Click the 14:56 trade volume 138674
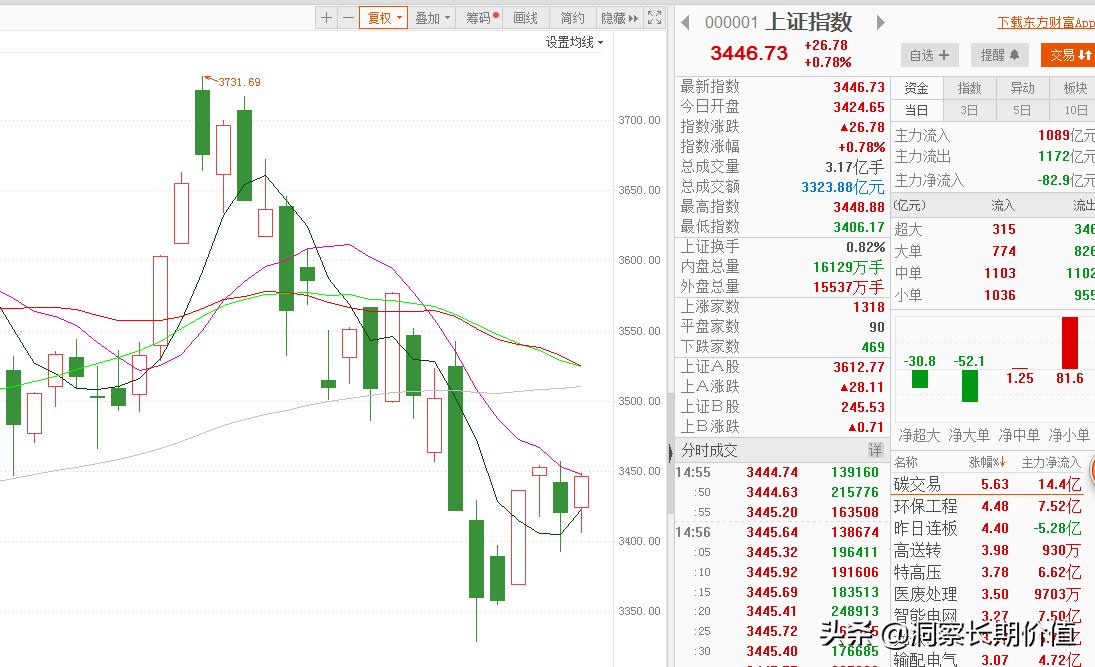Screen dimensions: 1095x667 pos(855,532)
